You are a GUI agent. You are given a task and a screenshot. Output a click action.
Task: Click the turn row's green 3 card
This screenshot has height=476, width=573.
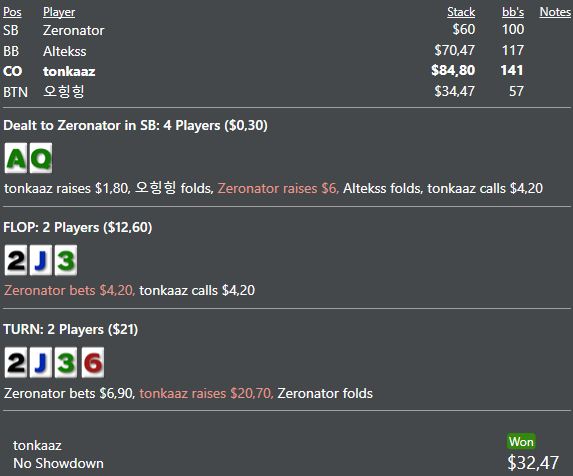point(66,362)
